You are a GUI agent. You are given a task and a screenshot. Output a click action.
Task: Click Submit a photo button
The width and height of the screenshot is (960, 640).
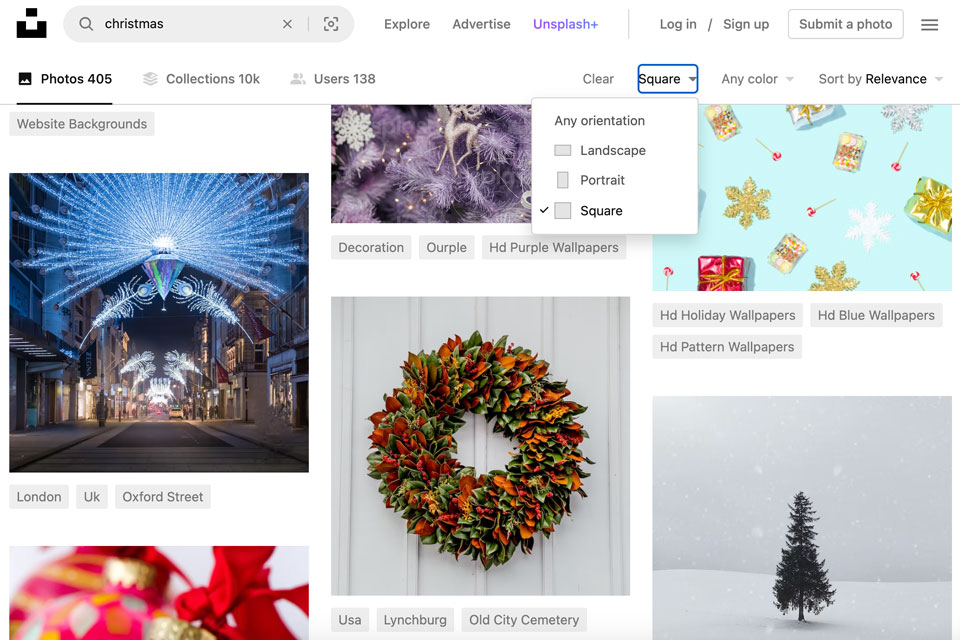click(x=846, y=24)
